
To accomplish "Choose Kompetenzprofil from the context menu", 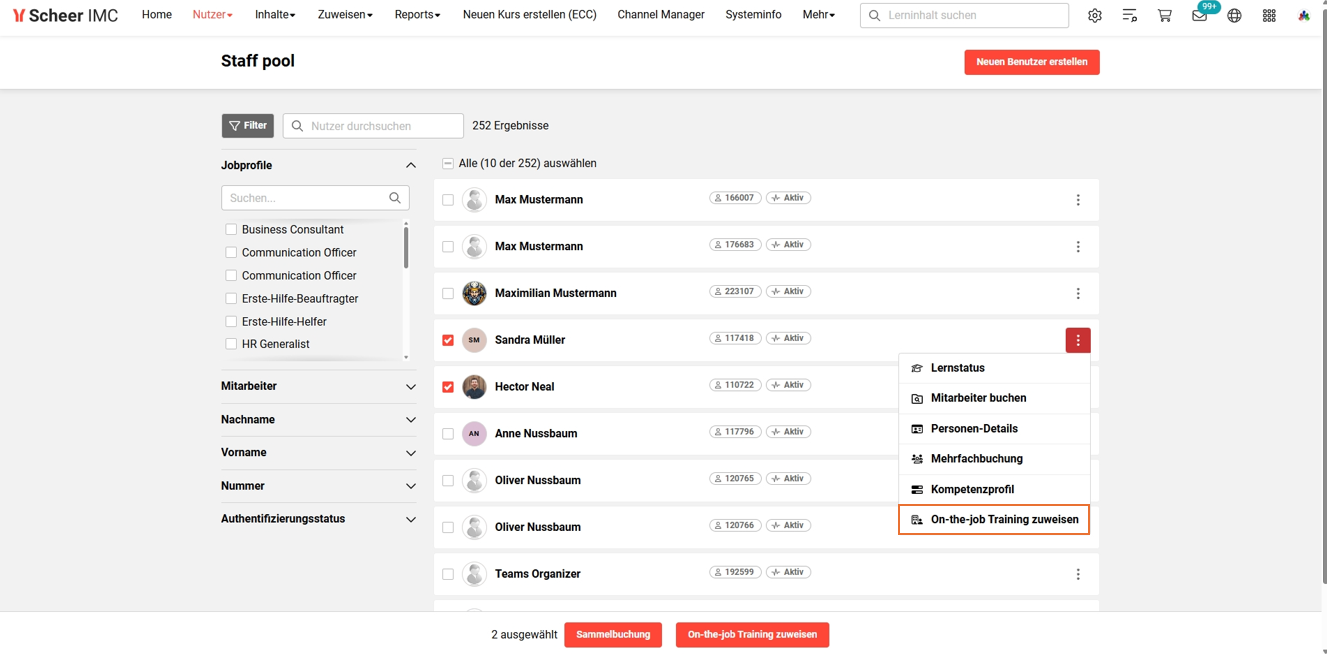I will (x=994, y=490).
